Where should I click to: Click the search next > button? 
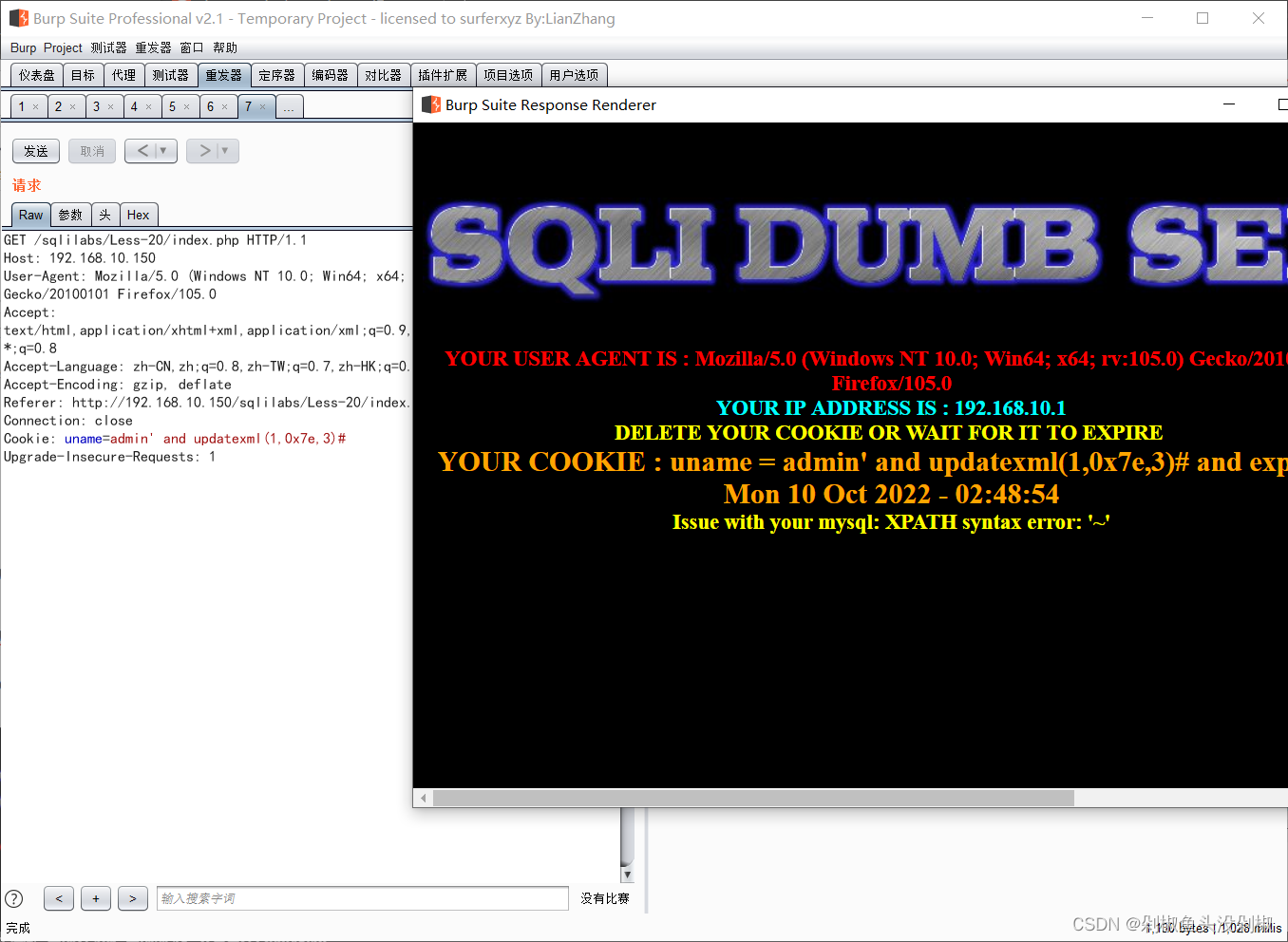[x=133, y=898]
